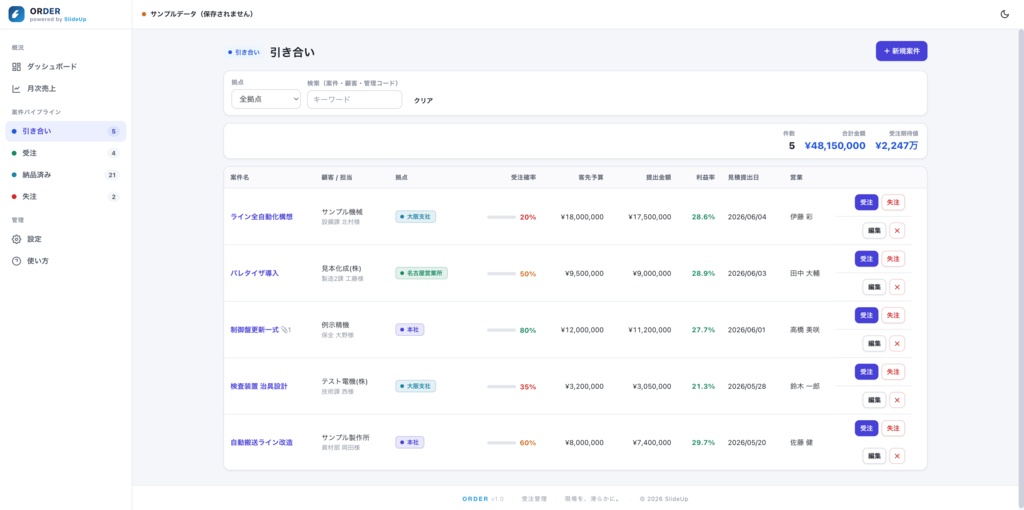Click the 80% probability bar

502,330
